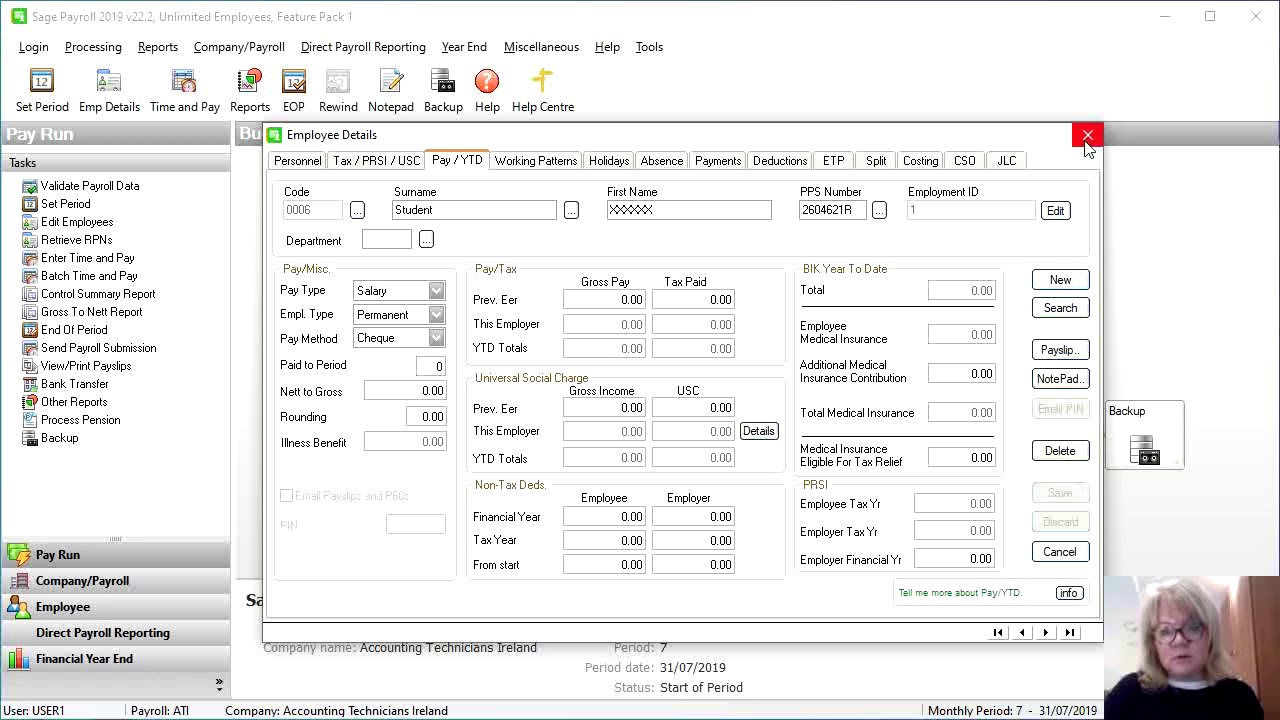Open the Help toolbar icon
The height and width of the screenshot is (720, 1280).
[487, 91]
